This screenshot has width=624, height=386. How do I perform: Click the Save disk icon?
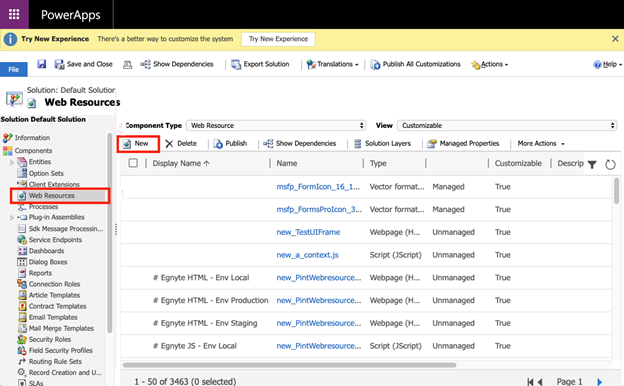click(x=42, y=64)
